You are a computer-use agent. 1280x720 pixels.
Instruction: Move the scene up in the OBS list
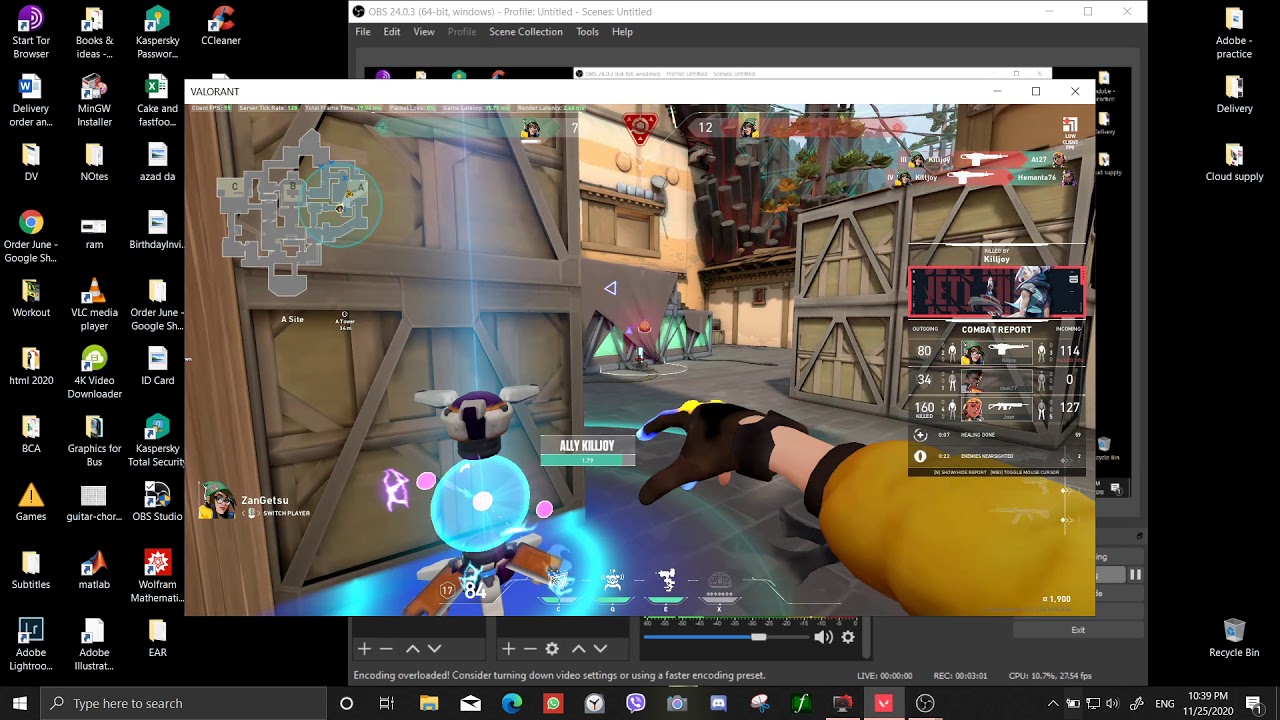click(412, 649)
